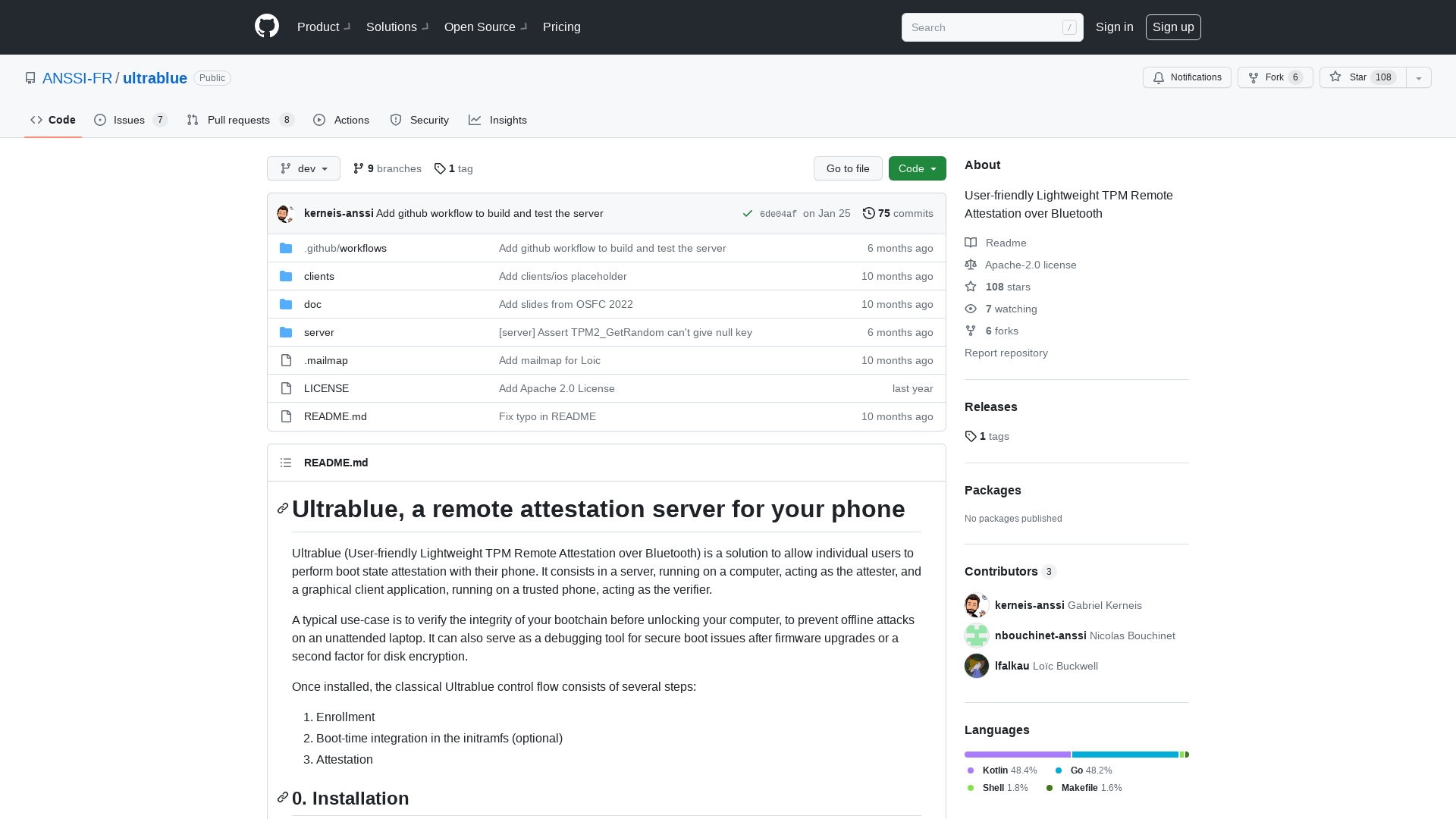Click nbouchinet-anssi contributor avatar
Screen dimensions: 1456x819
tap(977, 635)
